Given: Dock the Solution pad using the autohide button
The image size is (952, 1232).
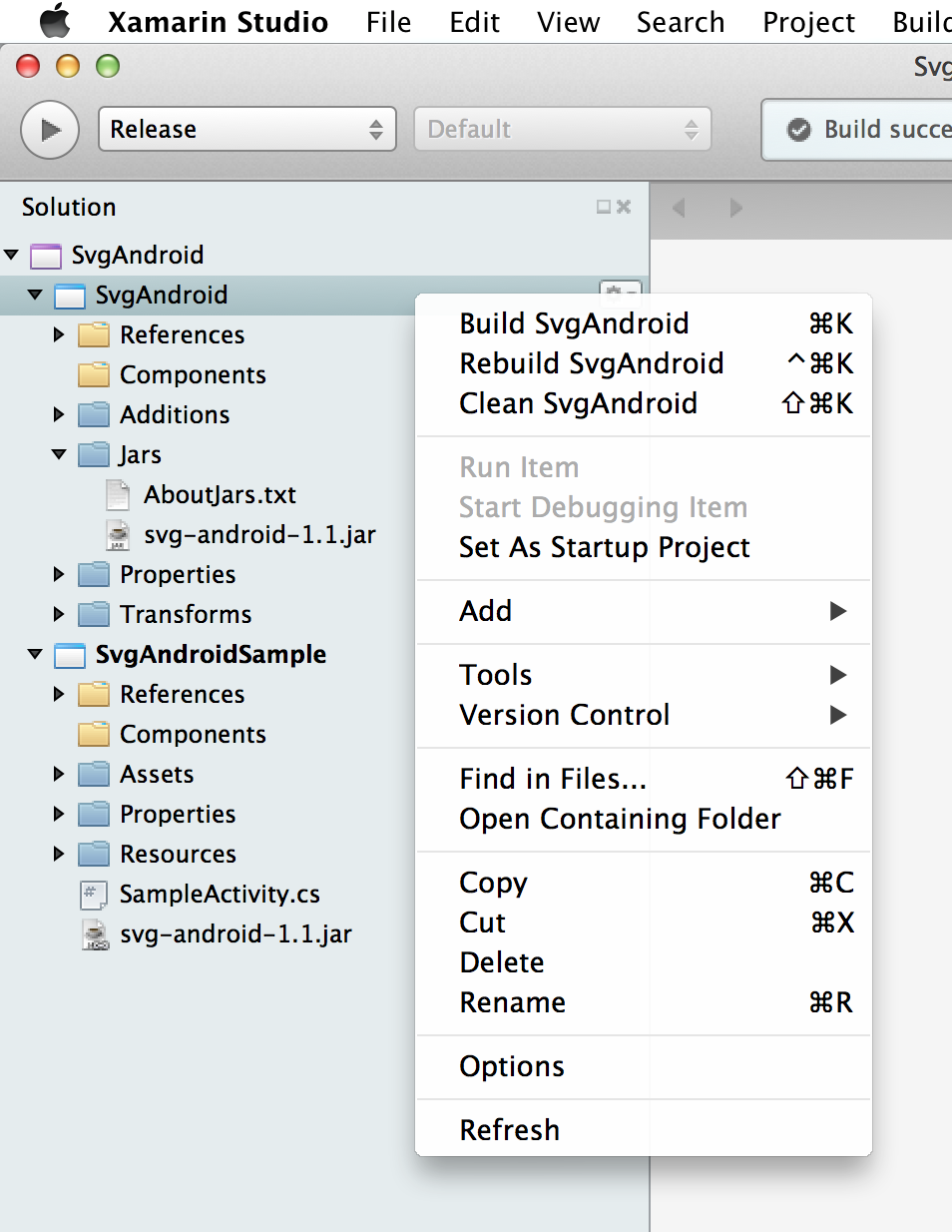Looking at the screenshot, I should pyautogui.click(x=603, y=207).
